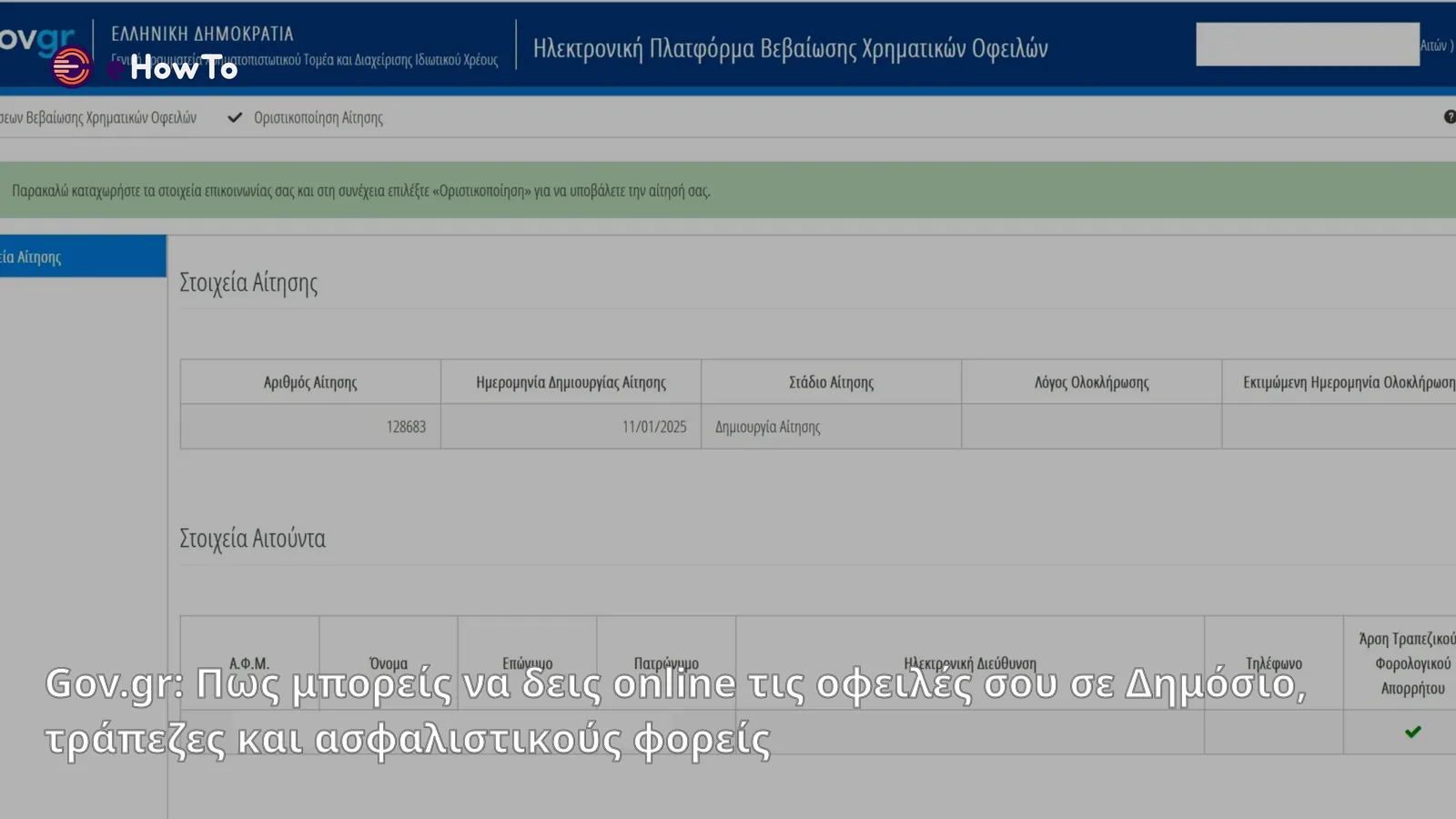Viewport: 1456px width, 819px height.
Task: Select the Ημερομηνία Δημιουργίας Αίτησης header
Action: pos(571,381)
